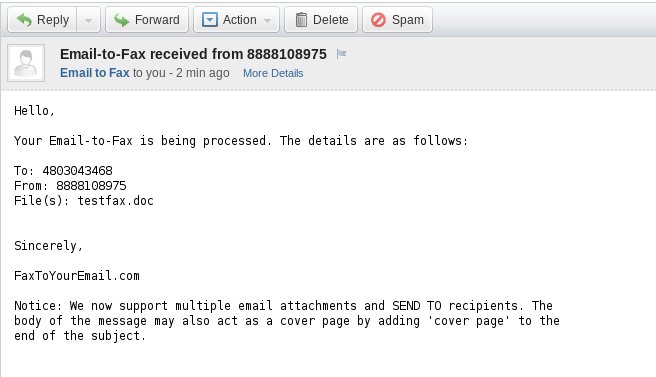Toggle the flag next to the subject
The height and width of the screenshot is (377, 656).
(x=341, y=54)
